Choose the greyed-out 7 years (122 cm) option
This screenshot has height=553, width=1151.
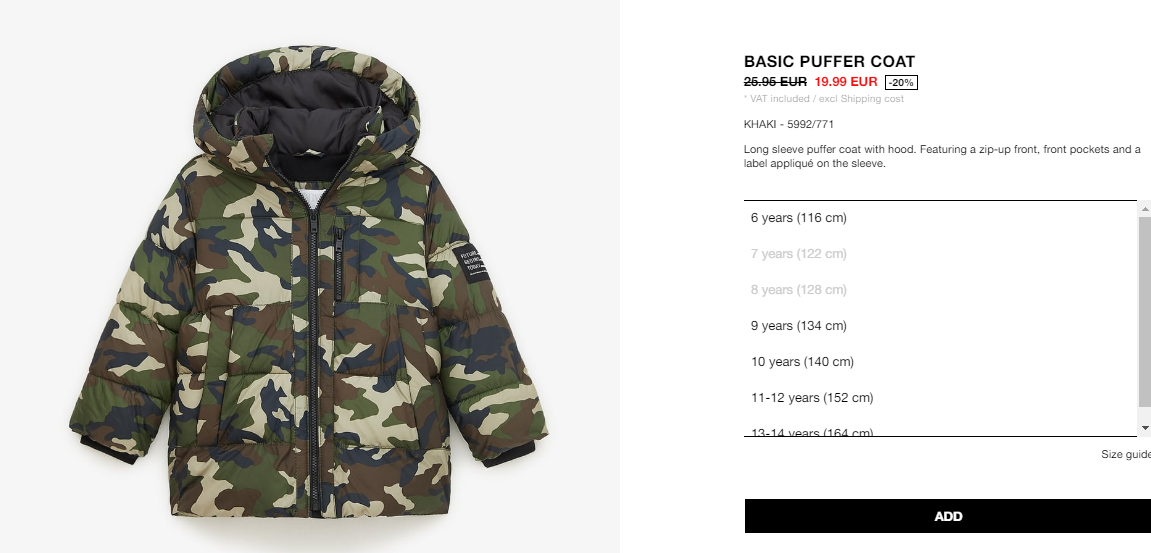(x=940, y=254)
